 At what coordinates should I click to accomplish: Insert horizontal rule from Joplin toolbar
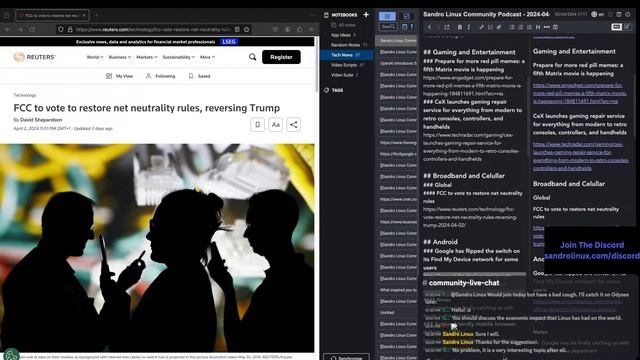tap(547, 27)
